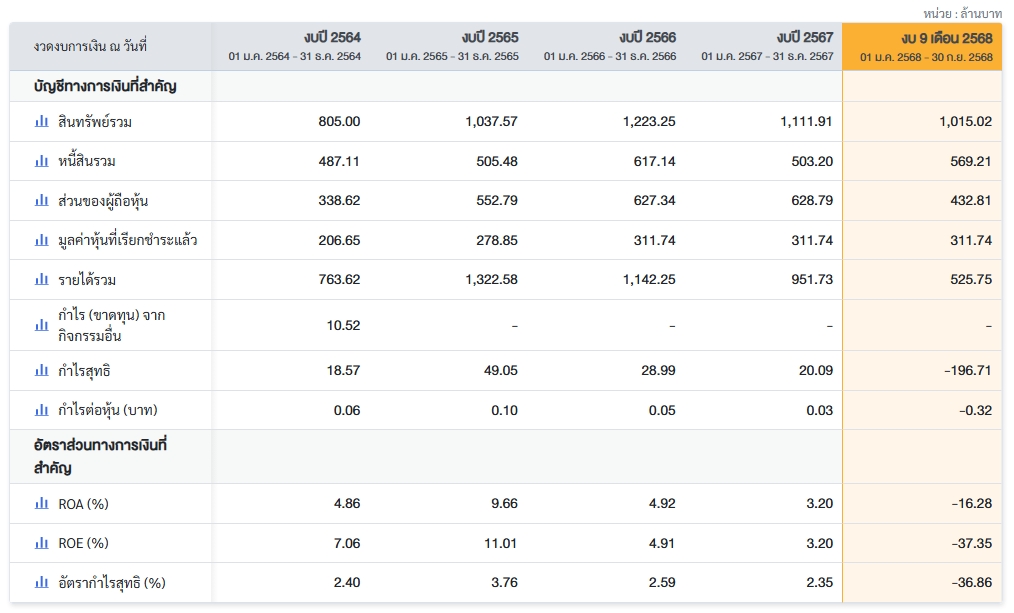Show chart for มูลค่าหุ้นที่เรียกชำระแล้ว
Viewport: 1014px width, 613px height.
coord(41,240)
